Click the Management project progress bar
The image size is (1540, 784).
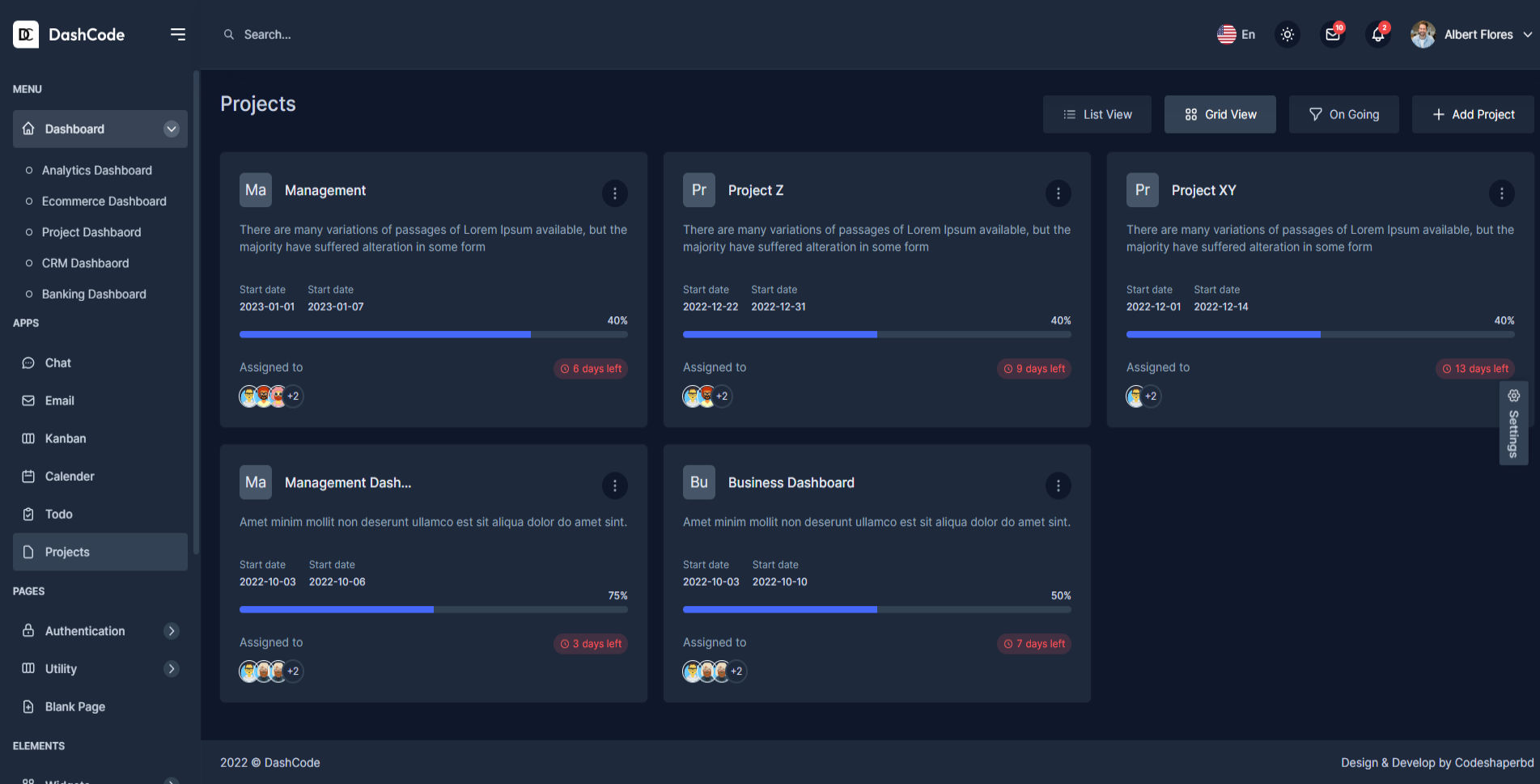tap(433, 334)
